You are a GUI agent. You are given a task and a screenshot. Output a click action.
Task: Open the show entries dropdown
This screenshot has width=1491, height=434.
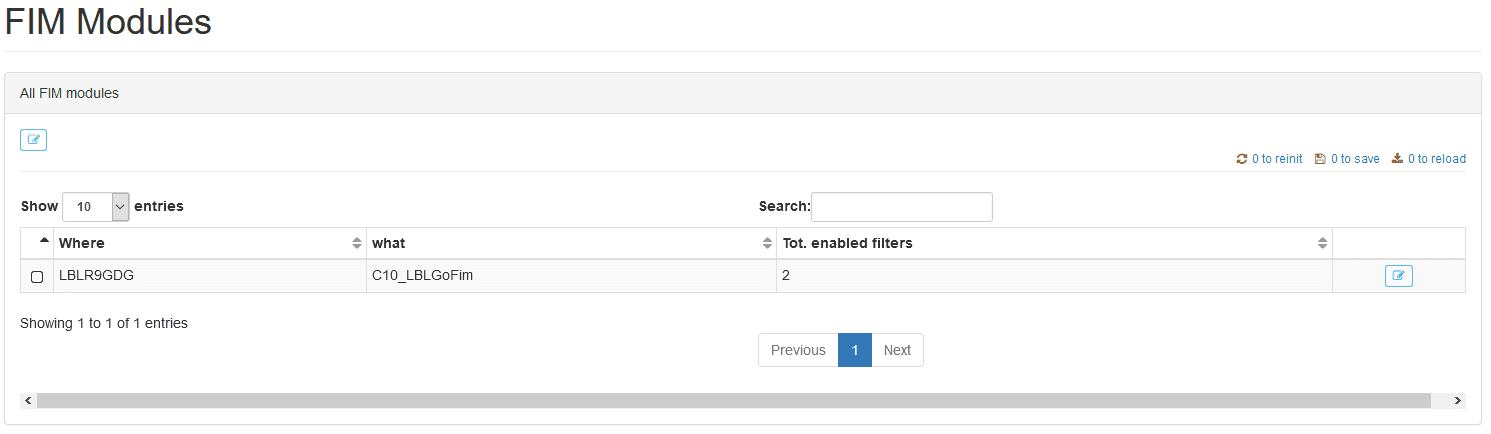click(96, 207)
